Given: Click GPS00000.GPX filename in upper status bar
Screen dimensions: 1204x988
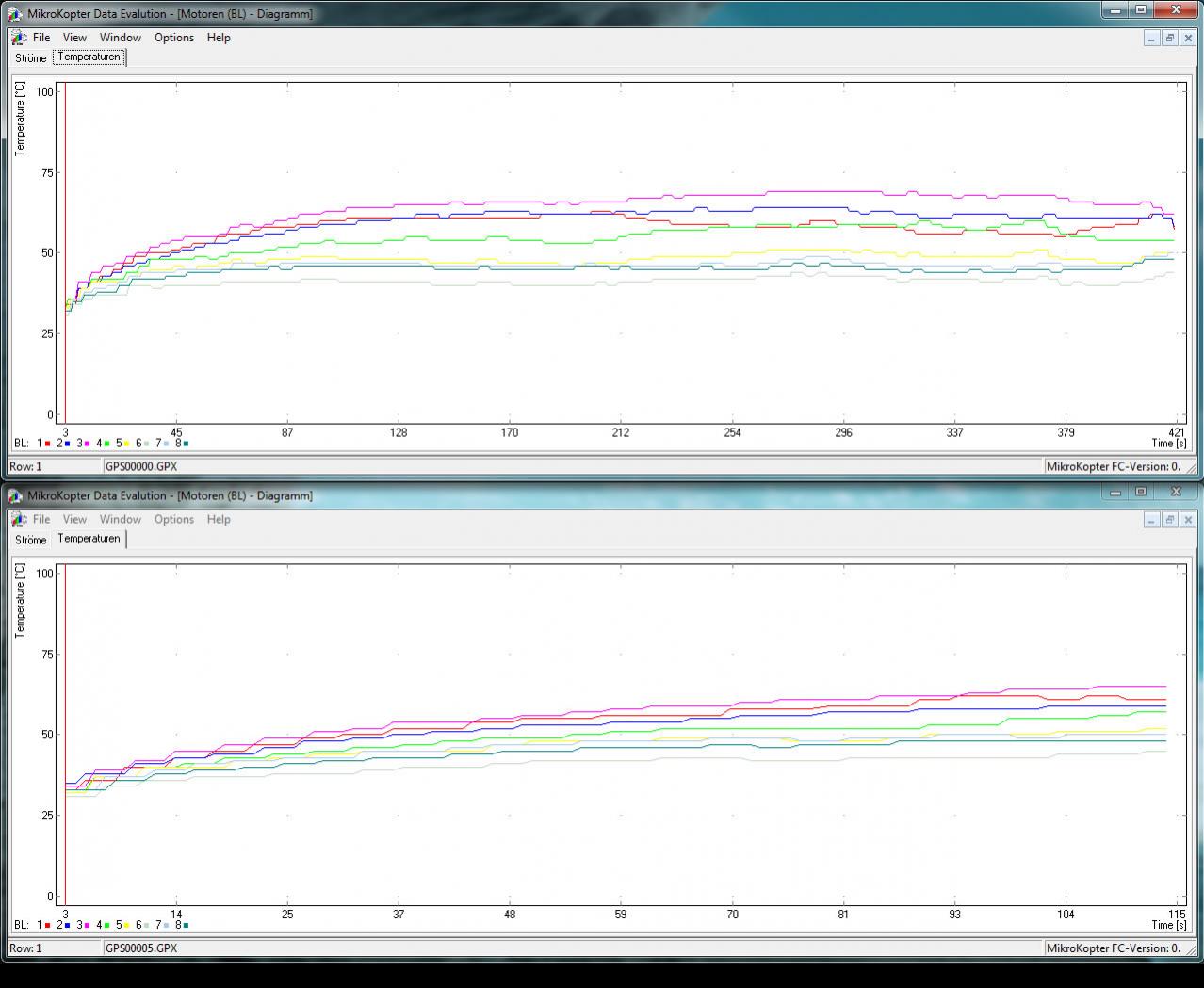Looking at the screenshot, I should (141, 466).
